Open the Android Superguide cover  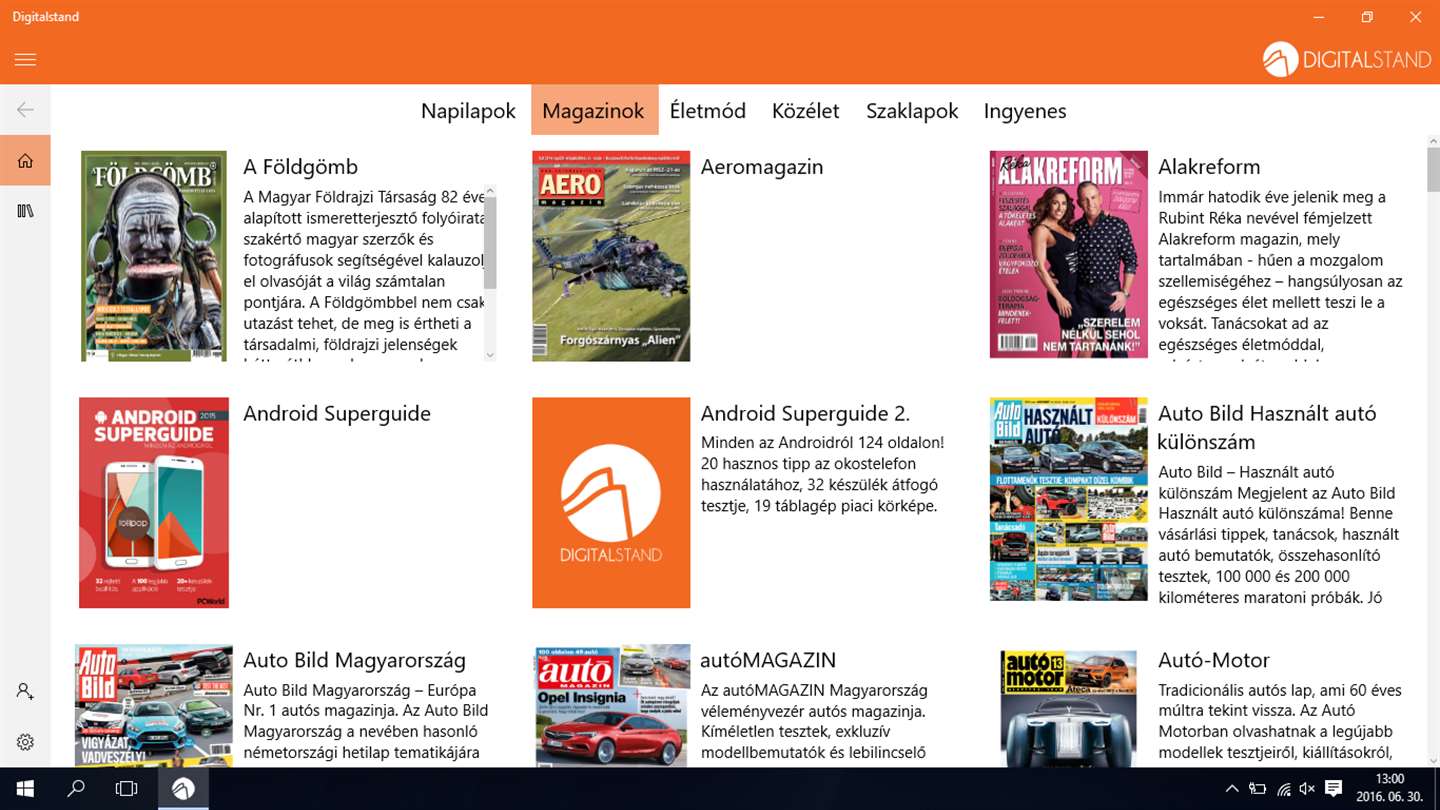tap(154, 503)
